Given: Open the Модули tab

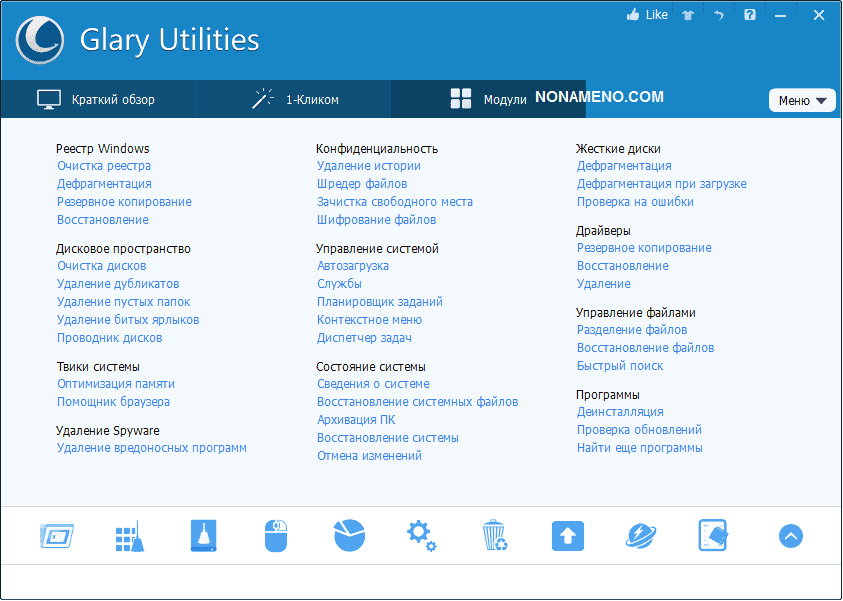Looking at the screenshot, I should [x=489, y=99].
